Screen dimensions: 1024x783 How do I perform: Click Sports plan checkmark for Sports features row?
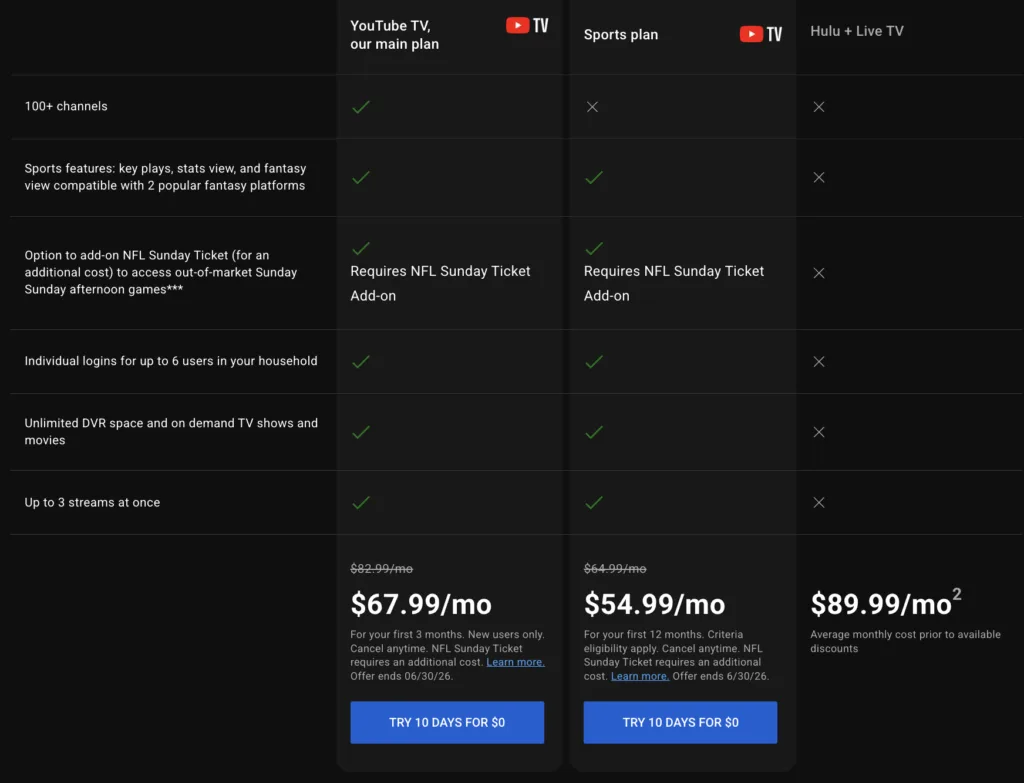pos(594,177)
